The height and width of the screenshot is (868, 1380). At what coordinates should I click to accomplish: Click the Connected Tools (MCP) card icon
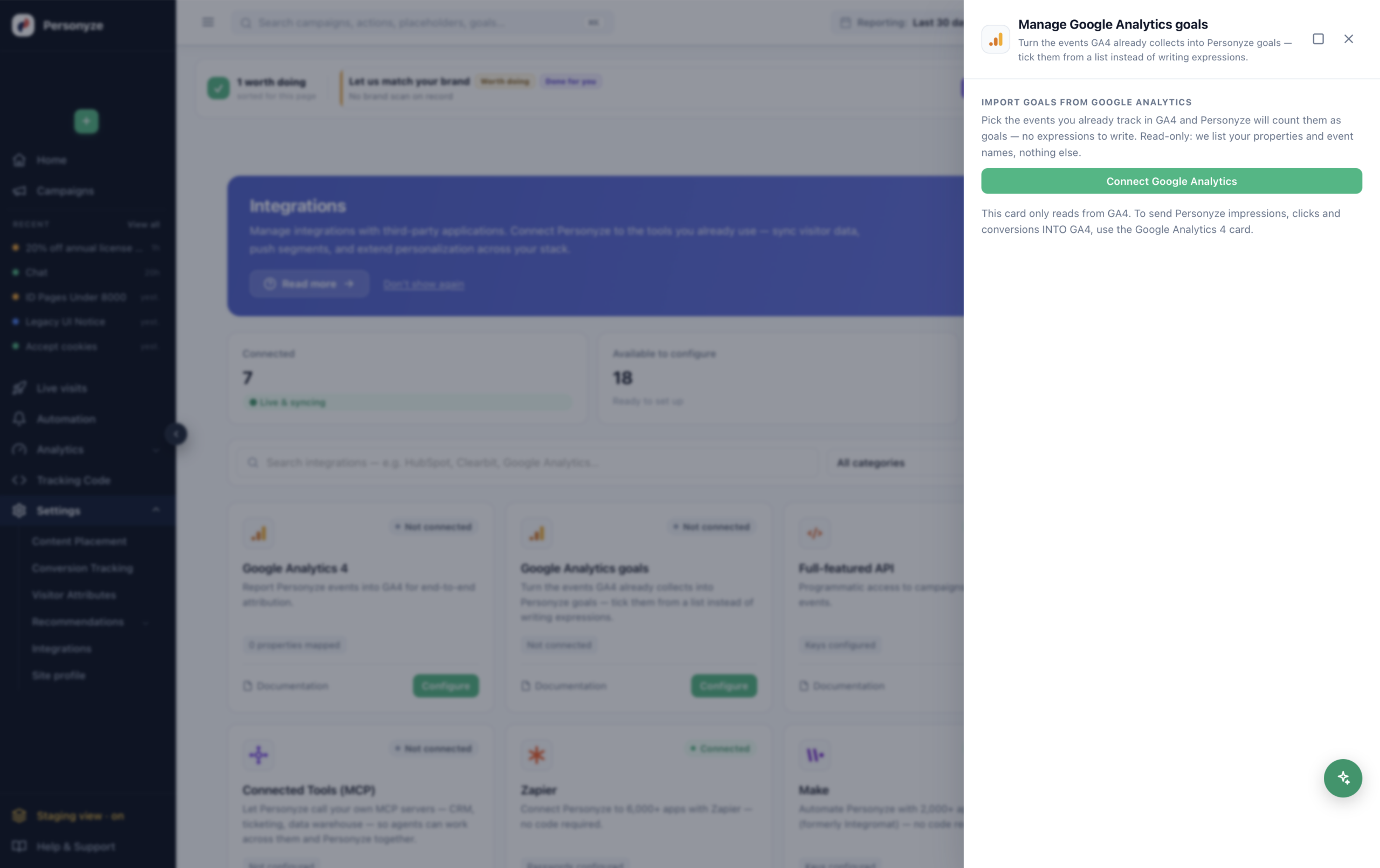tap(258, 755)
